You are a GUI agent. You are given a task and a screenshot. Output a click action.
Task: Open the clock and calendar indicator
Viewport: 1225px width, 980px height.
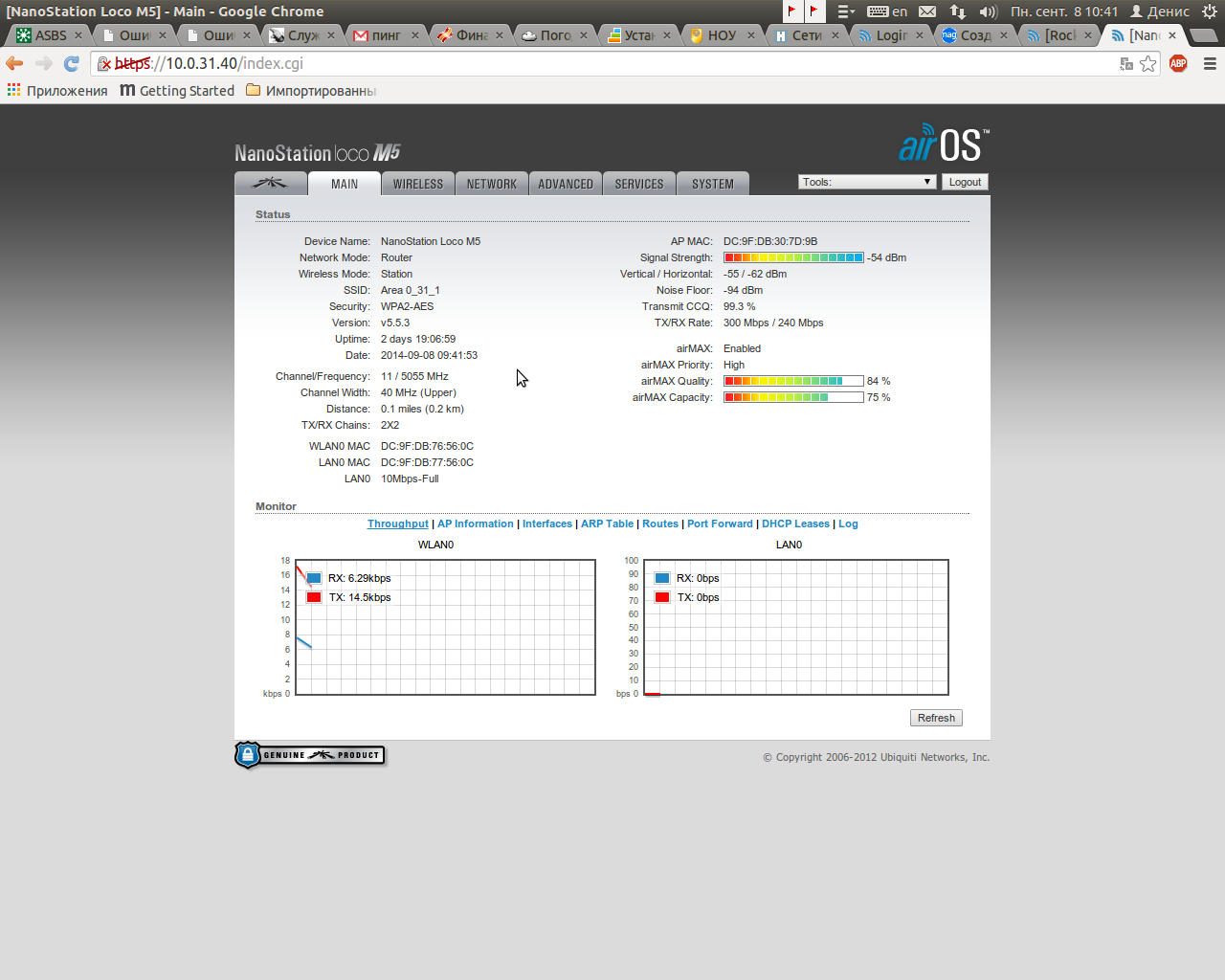tap(1064, 11)
